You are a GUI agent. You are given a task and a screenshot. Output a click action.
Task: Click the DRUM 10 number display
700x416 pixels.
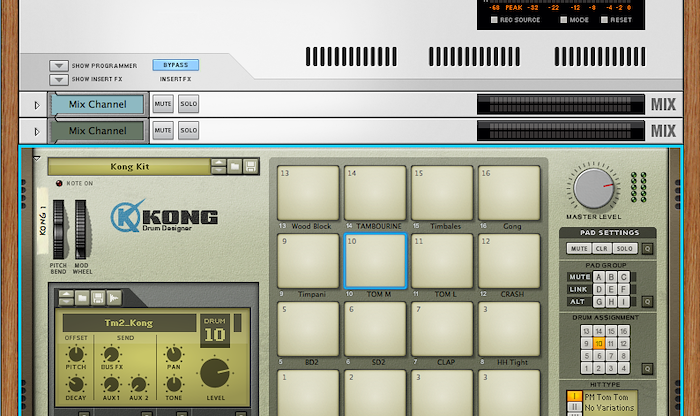[215, 331]
